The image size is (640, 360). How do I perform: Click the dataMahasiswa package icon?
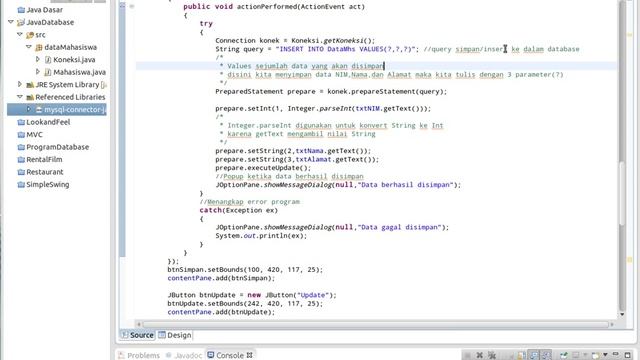click(x=39, y=47)
